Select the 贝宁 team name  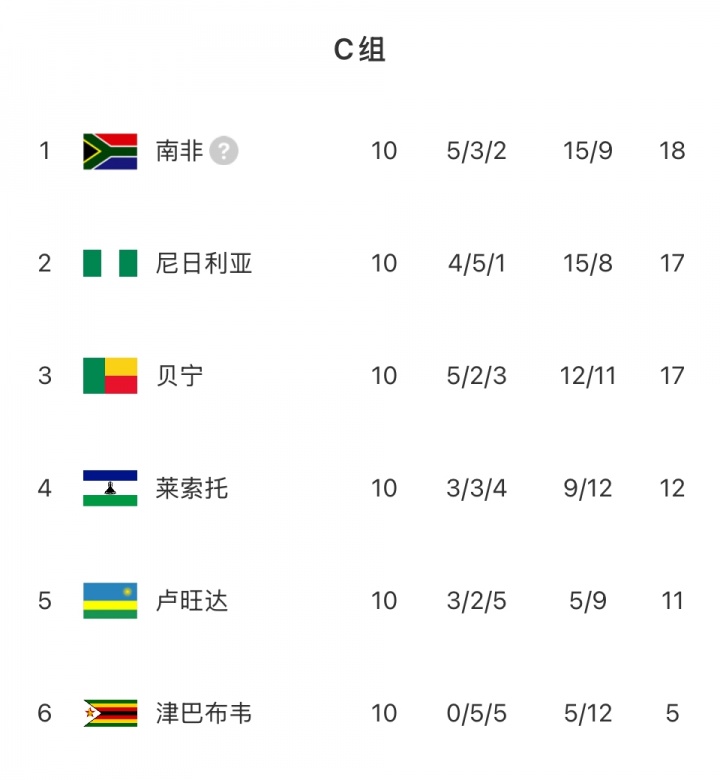(180, 376)
